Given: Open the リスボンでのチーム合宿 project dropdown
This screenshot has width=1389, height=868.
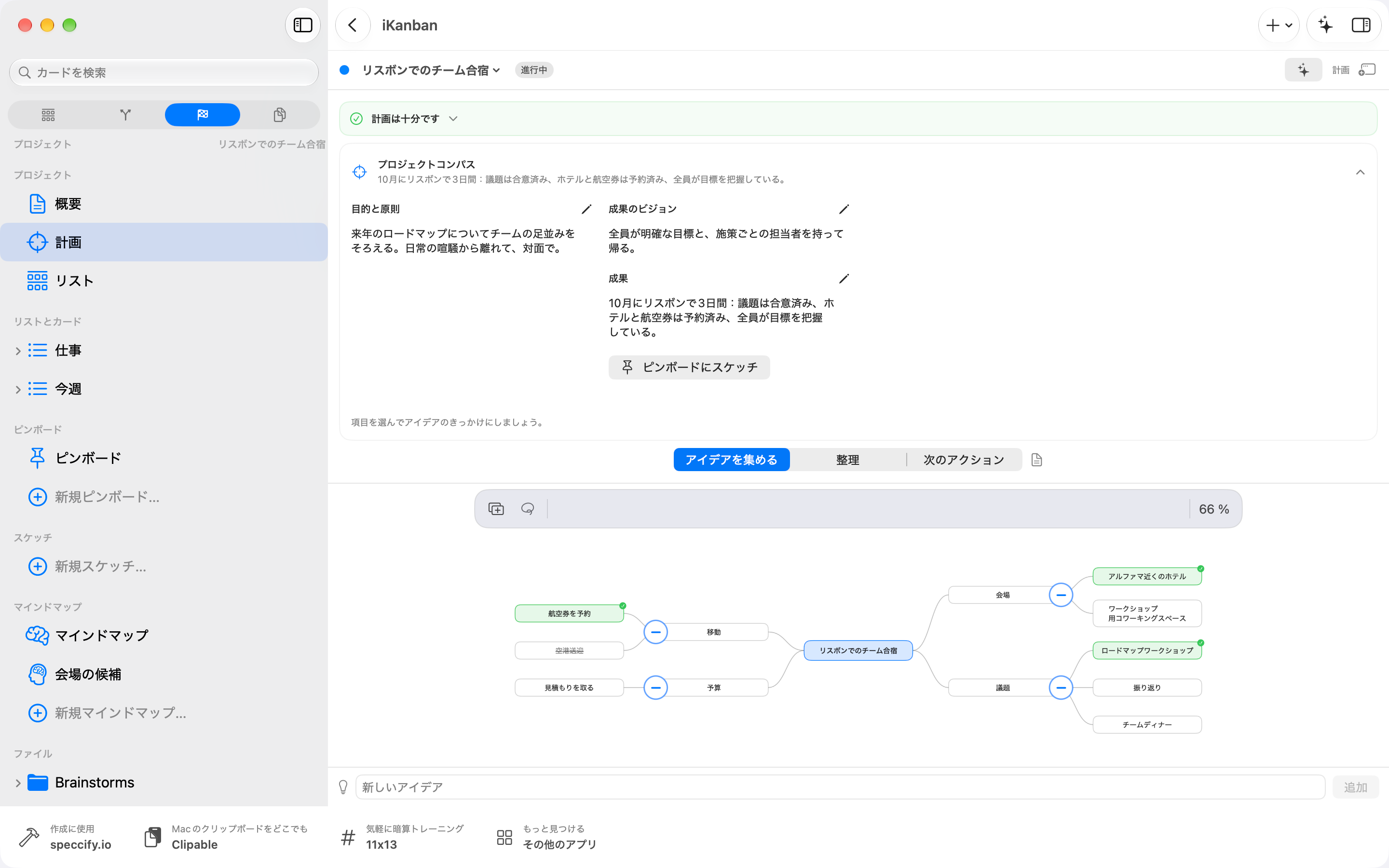Looking at the screenshot, I should click(x=431, y=70).
